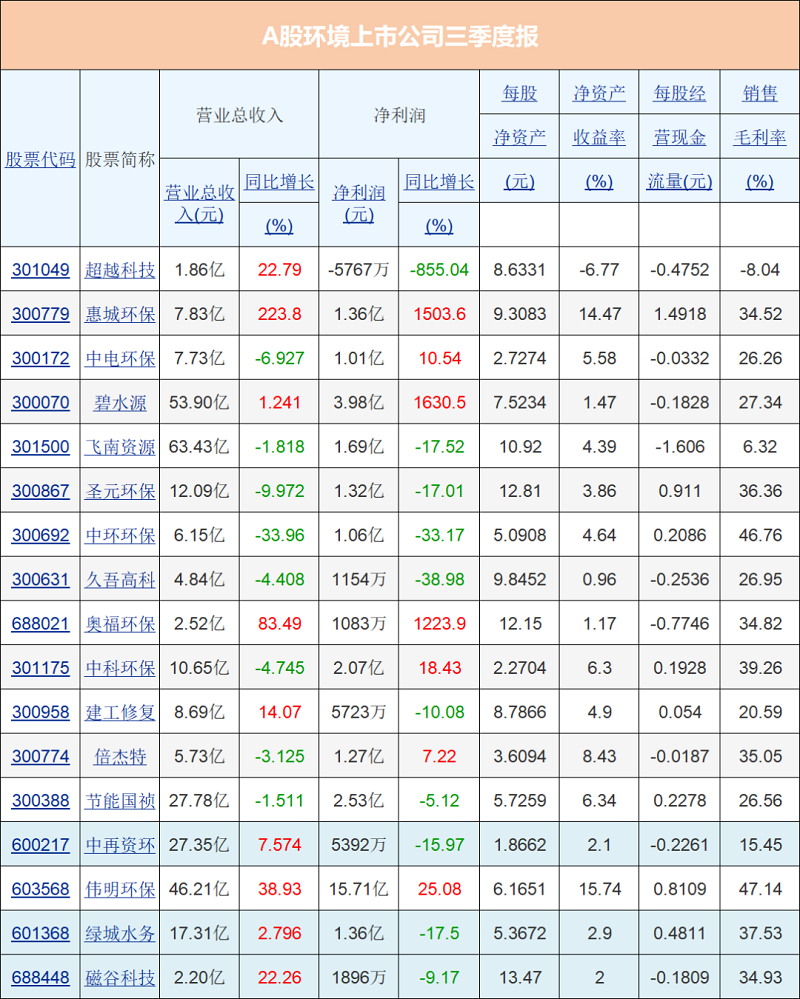
Task: Sort by 销售毛利率 column header
Action: 759,137
